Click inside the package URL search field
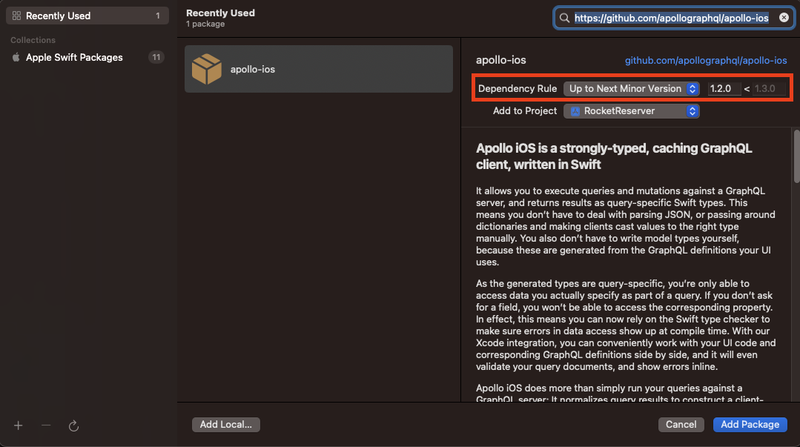The width and height of the screenshot is (800, 447). [x=670, y=18]
